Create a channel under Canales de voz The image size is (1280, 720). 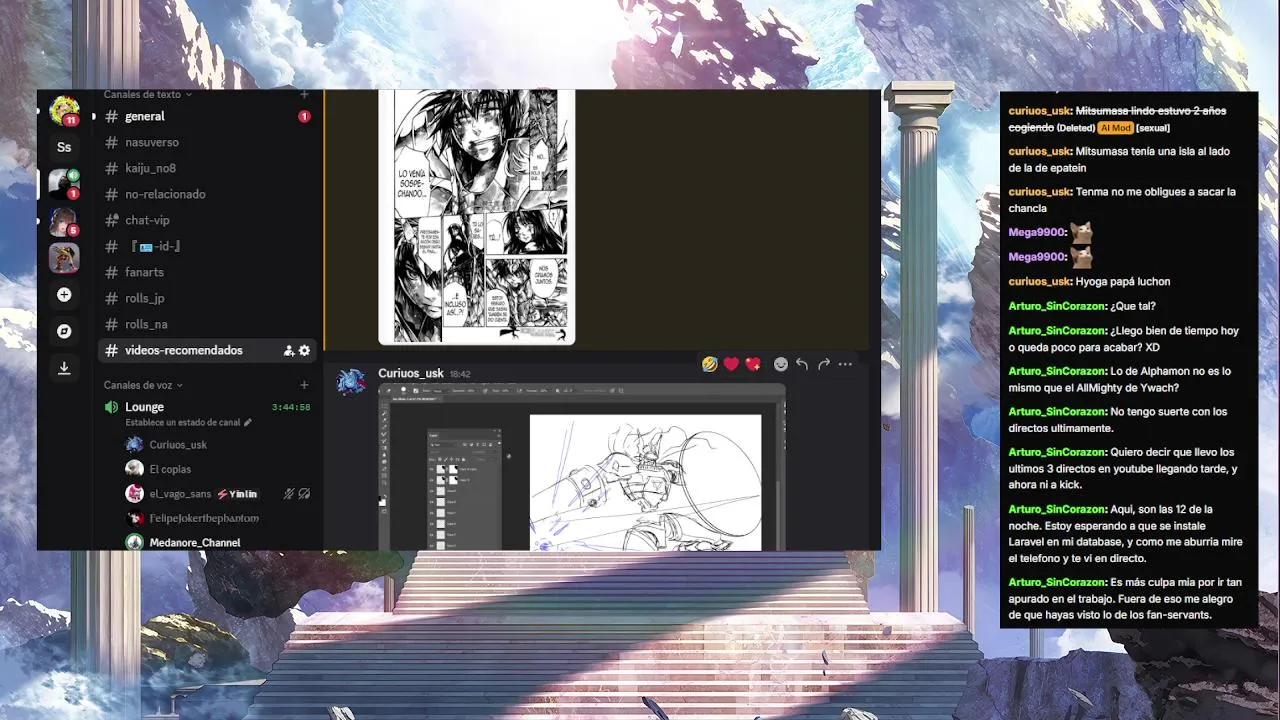(x=304, y=385)
